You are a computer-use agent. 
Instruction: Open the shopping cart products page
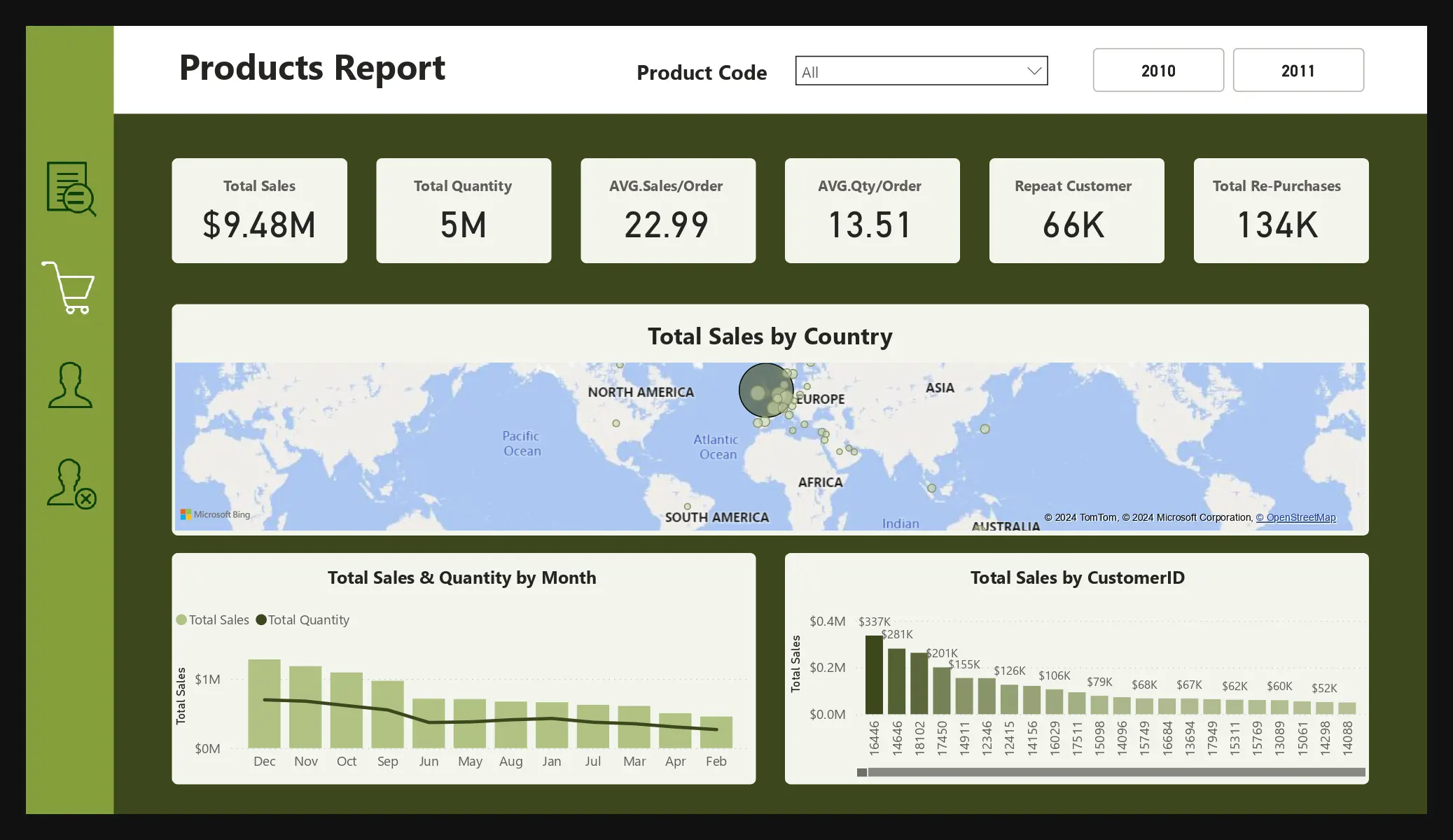(69, 288)
